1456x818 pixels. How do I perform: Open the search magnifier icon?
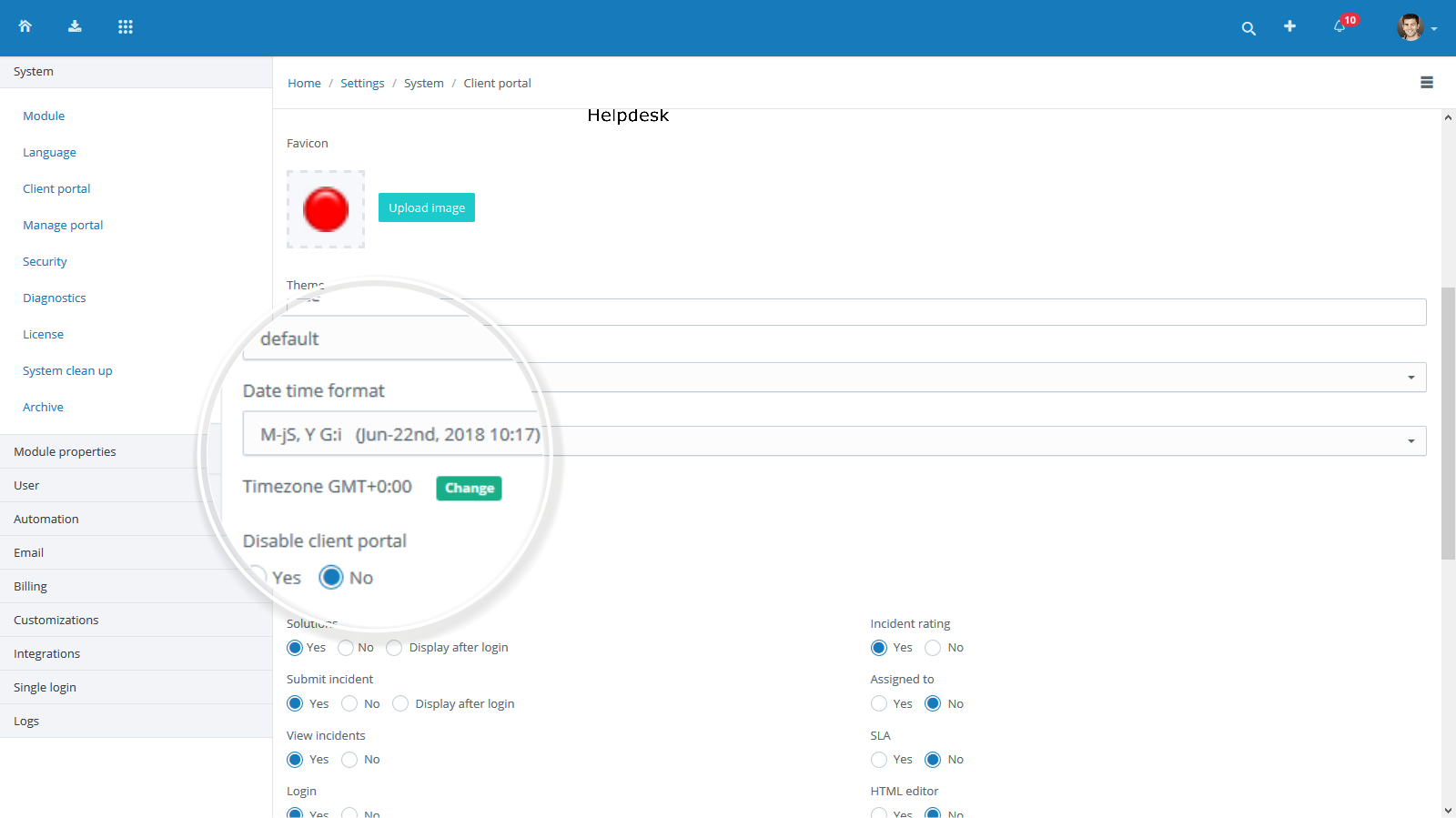click(x=1249, y=28)
